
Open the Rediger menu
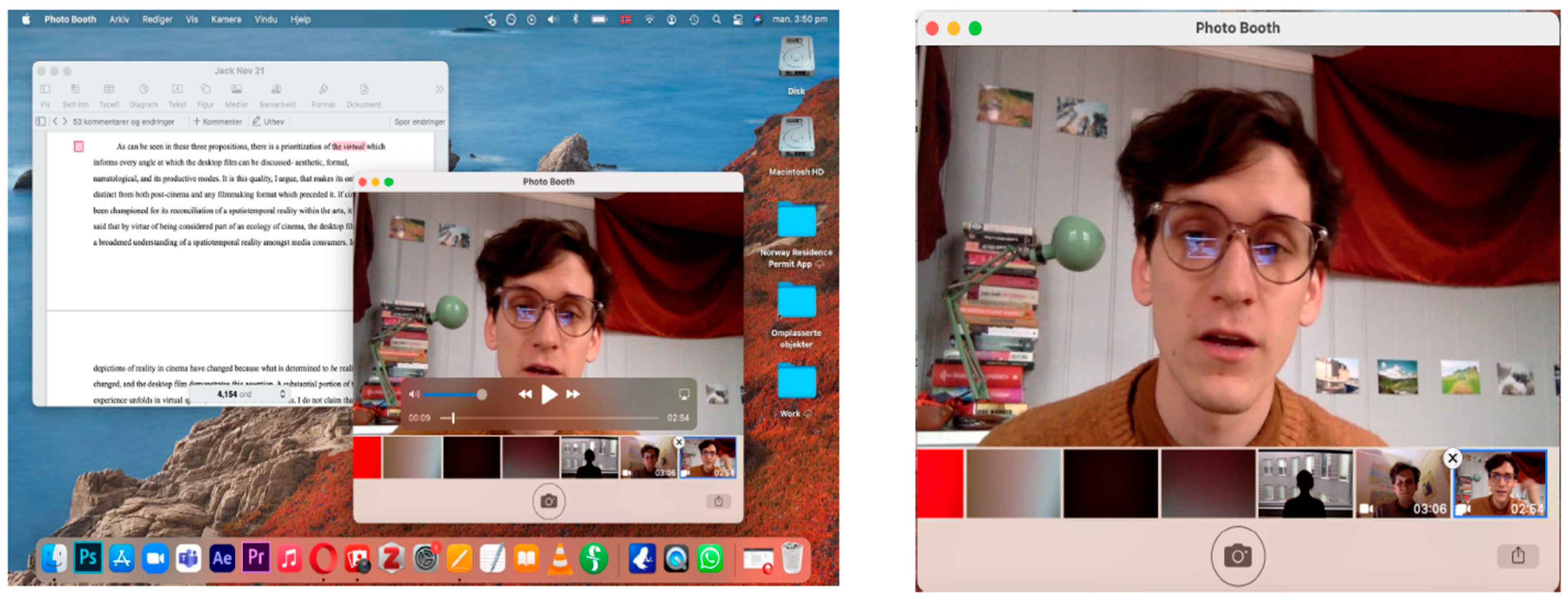(x=157, y=20)
